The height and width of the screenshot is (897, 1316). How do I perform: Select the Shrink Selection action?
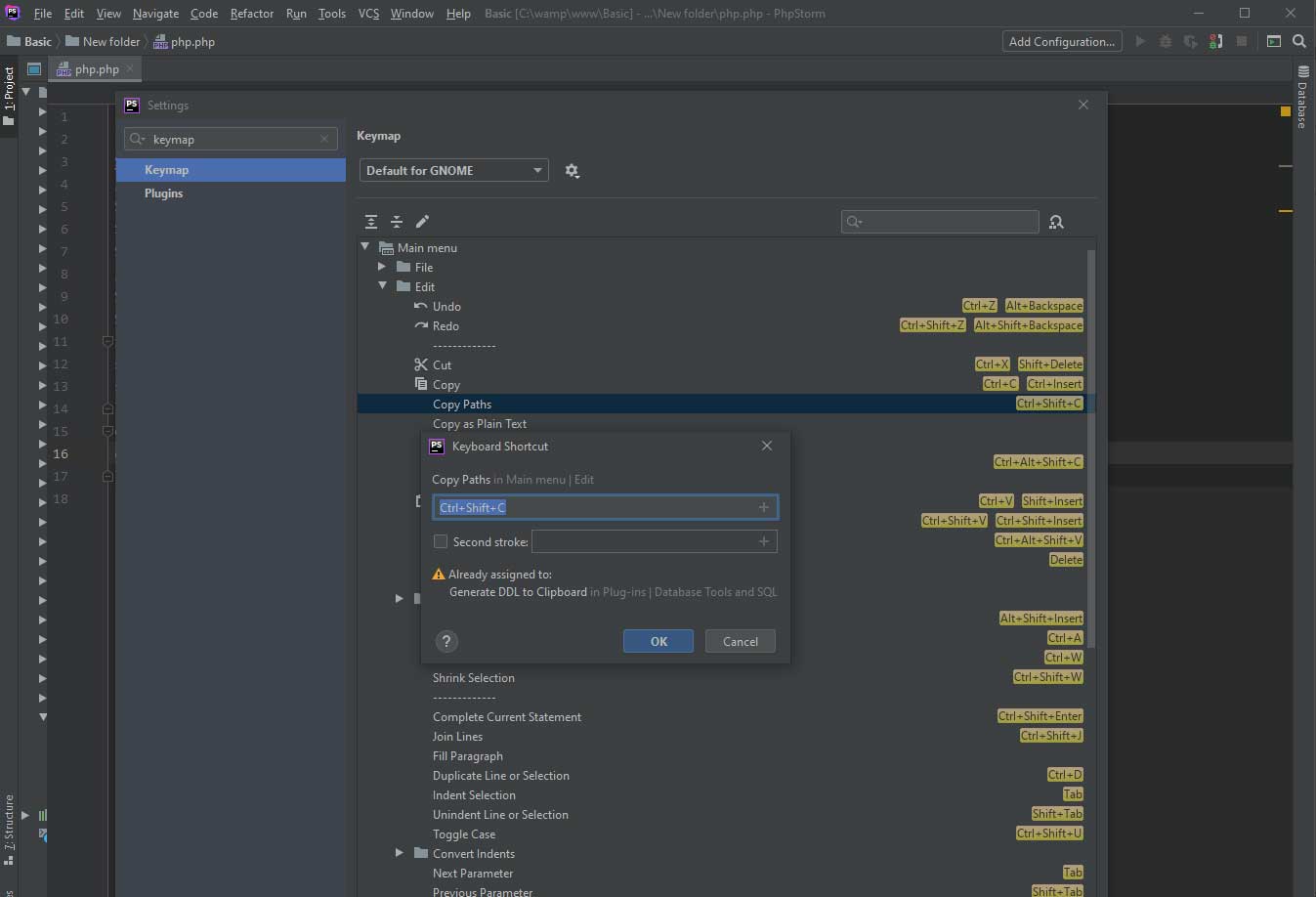coord(474,677)
